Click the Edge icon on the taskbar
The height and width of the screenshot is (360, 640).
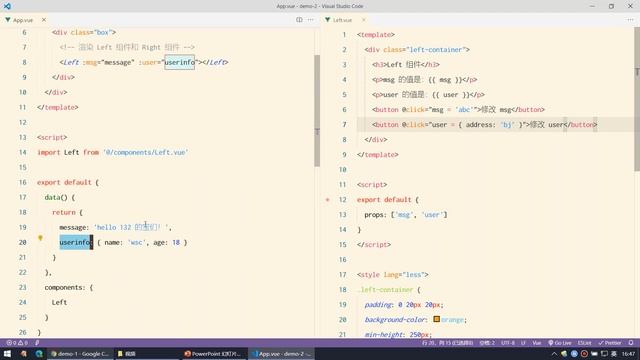[39, 354]
